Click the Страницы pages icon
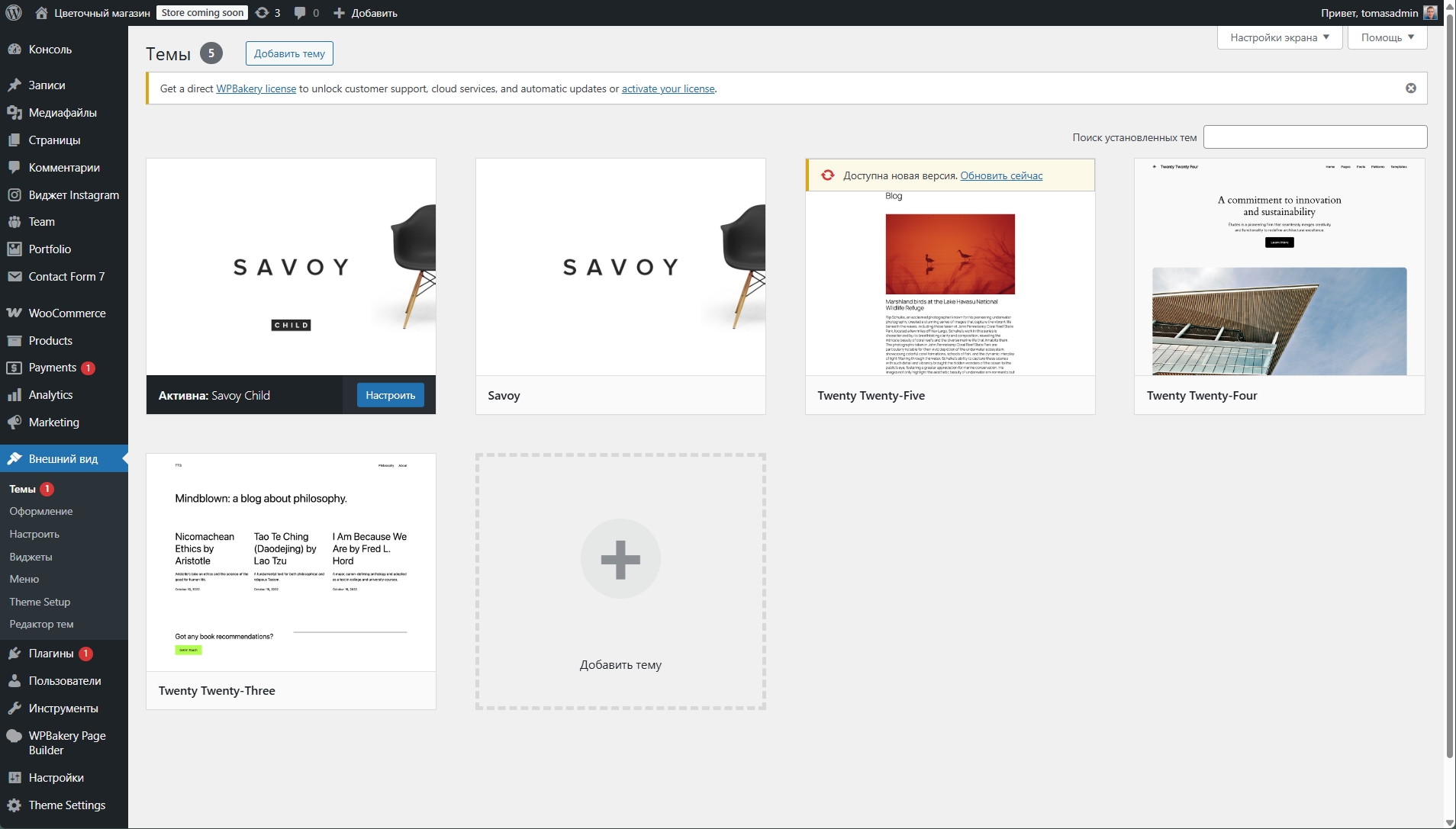The width and height of the screenshot is (1456, 829). [x=14, y=140]
